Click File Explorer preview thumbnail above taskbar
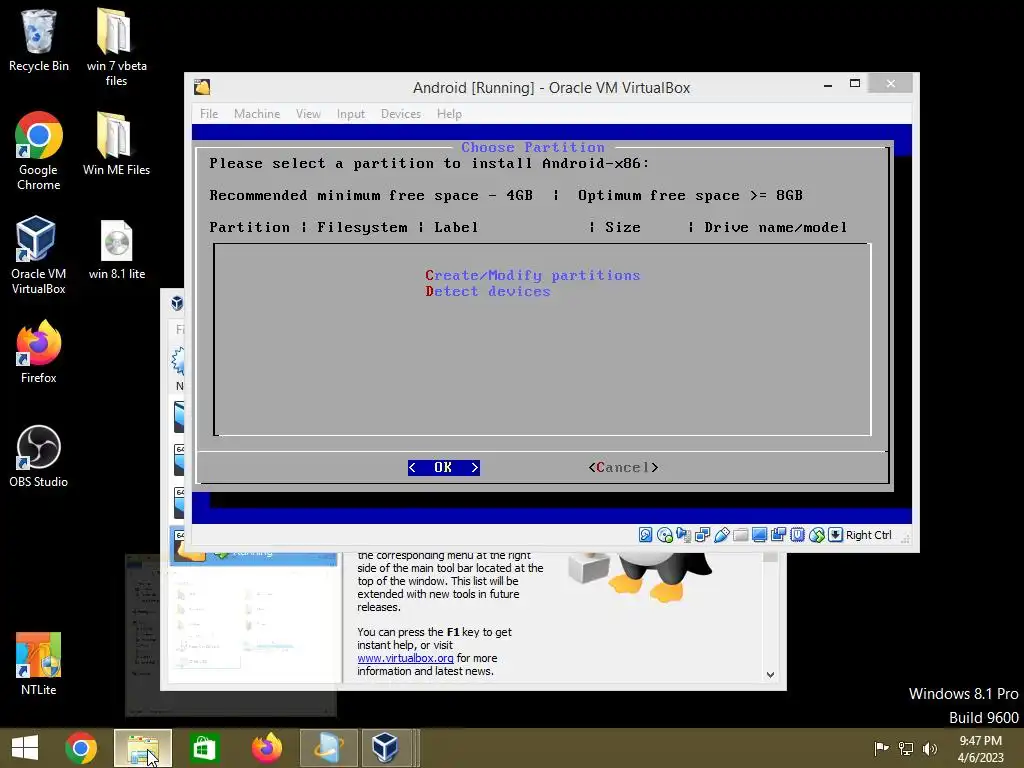Image resolution: width=1024 pixels, height=768 pixels. coord(231,635)
